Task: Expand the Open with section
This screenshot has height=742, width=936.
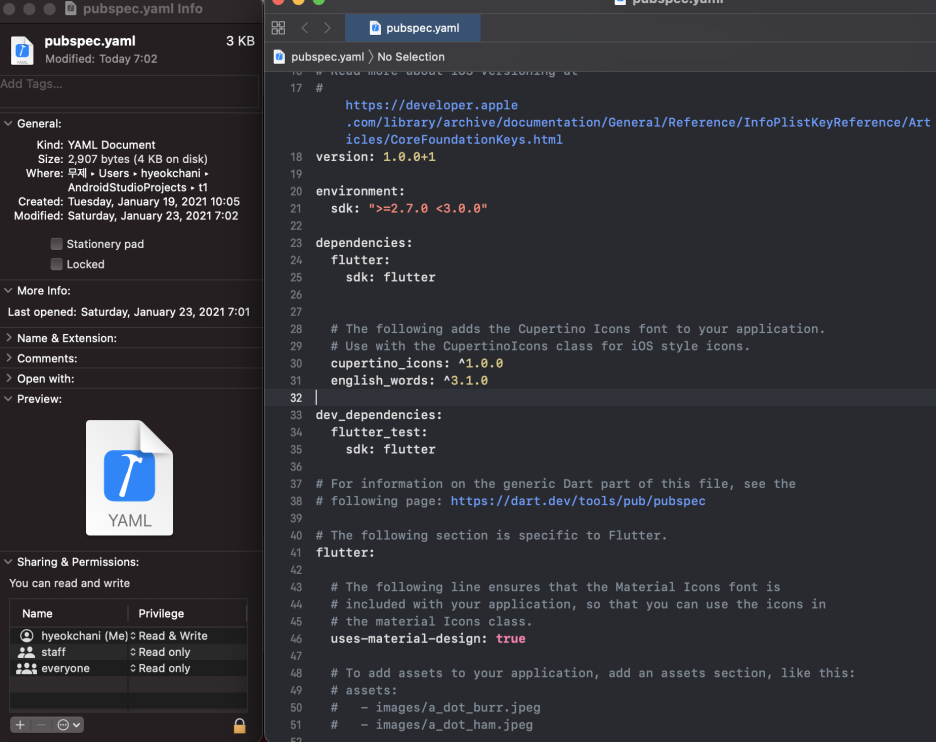Action: (8, 378)
